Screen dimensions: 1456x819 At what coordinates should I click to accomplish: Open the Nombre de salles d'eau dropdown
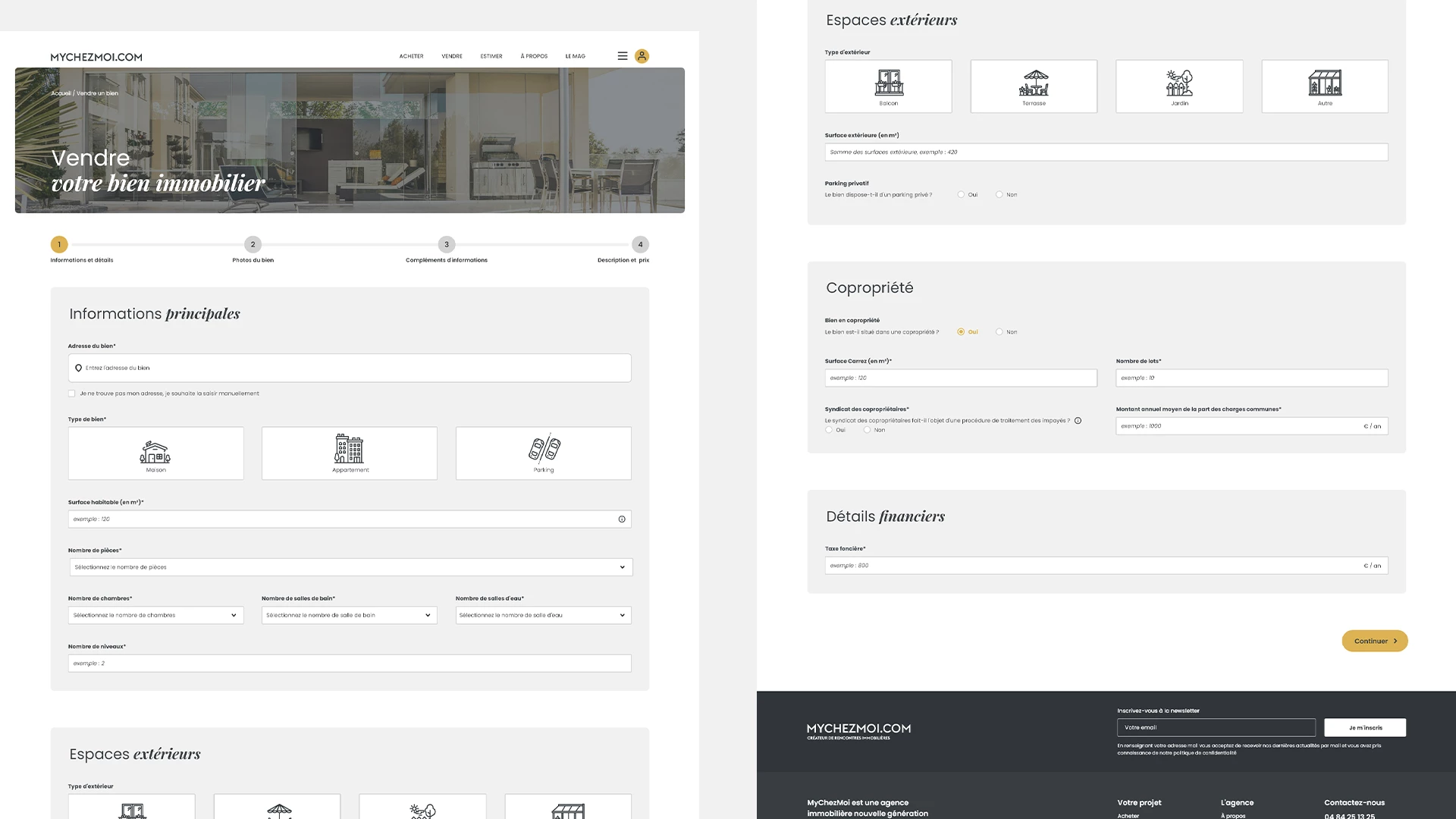pos(544,615)
